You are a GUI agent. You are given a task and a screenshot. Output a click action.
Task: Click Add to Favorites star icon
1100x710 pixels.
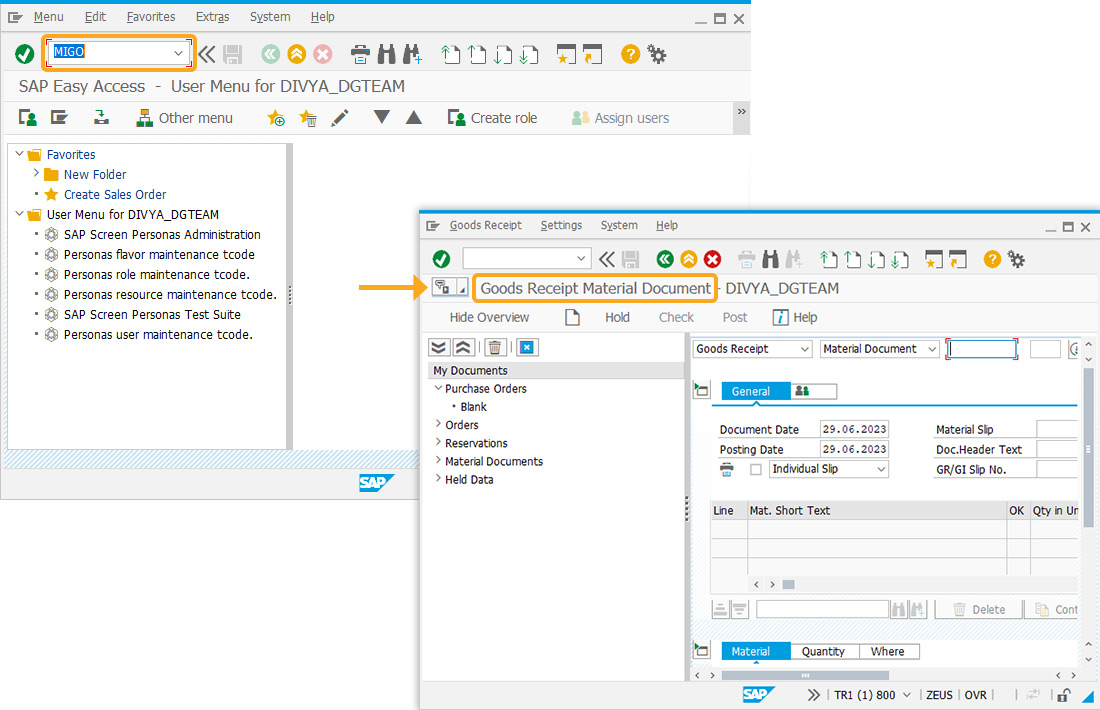pos(276,118)
